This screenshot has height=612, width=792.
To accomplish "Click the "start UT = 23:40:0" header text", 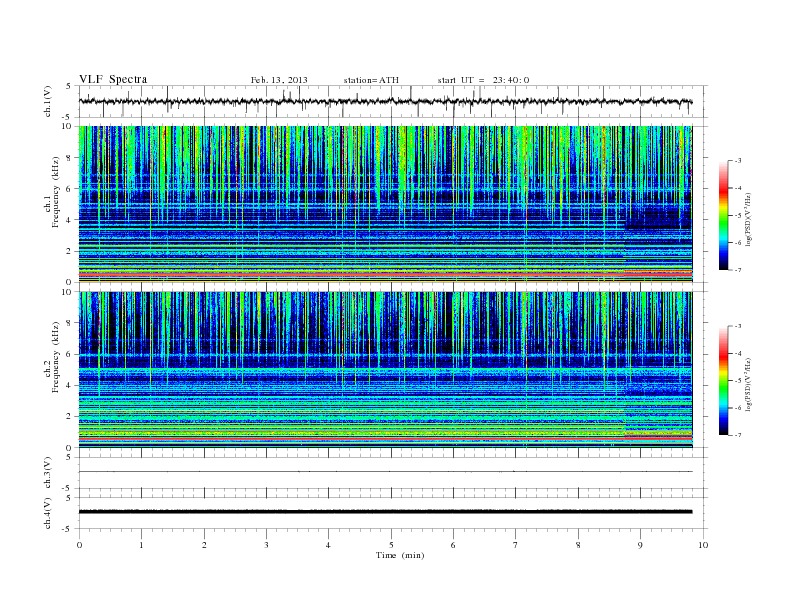I will point(483,80).
